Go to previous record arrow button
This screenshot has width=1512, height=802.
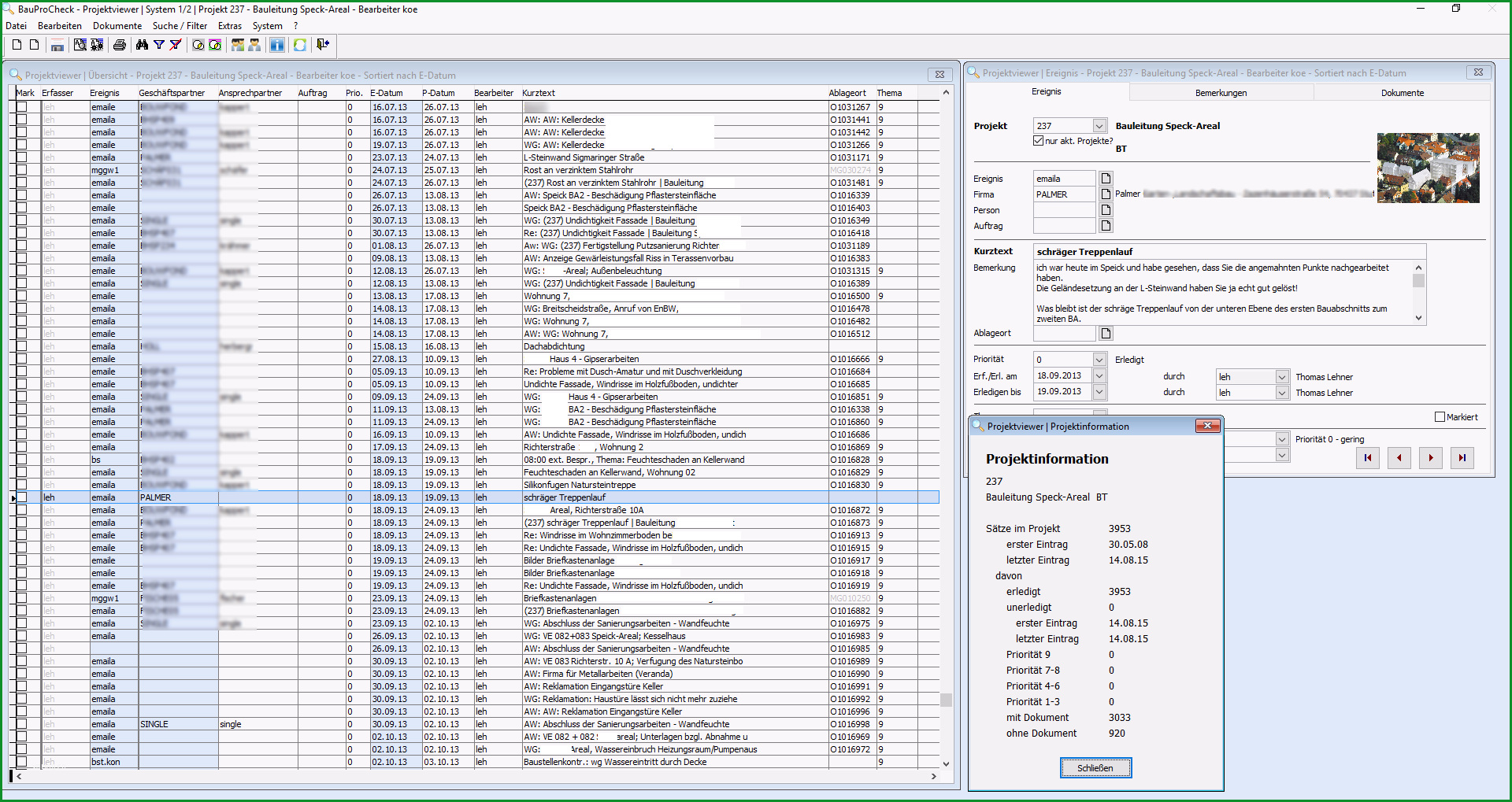point(1399,458)
